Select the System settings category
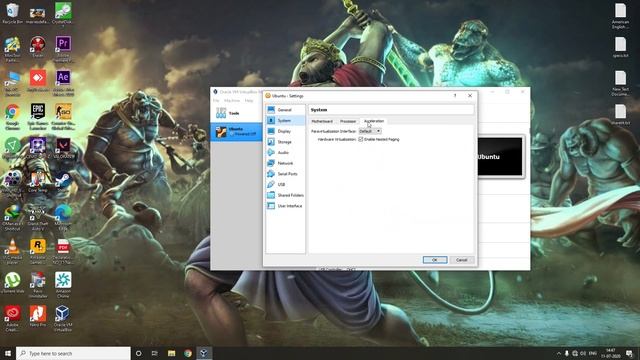The width and height of the screenshot is (640, 360). [x=285, y=120]
